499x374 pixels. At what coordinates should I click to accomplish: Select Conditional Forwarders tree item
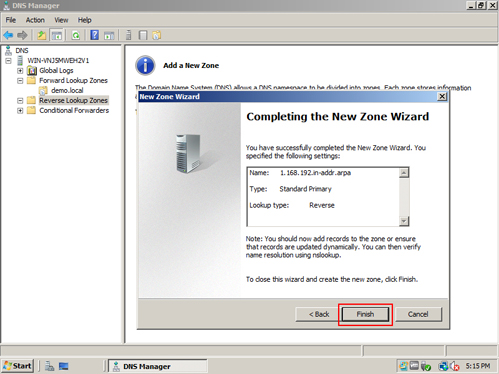[74, 110]
